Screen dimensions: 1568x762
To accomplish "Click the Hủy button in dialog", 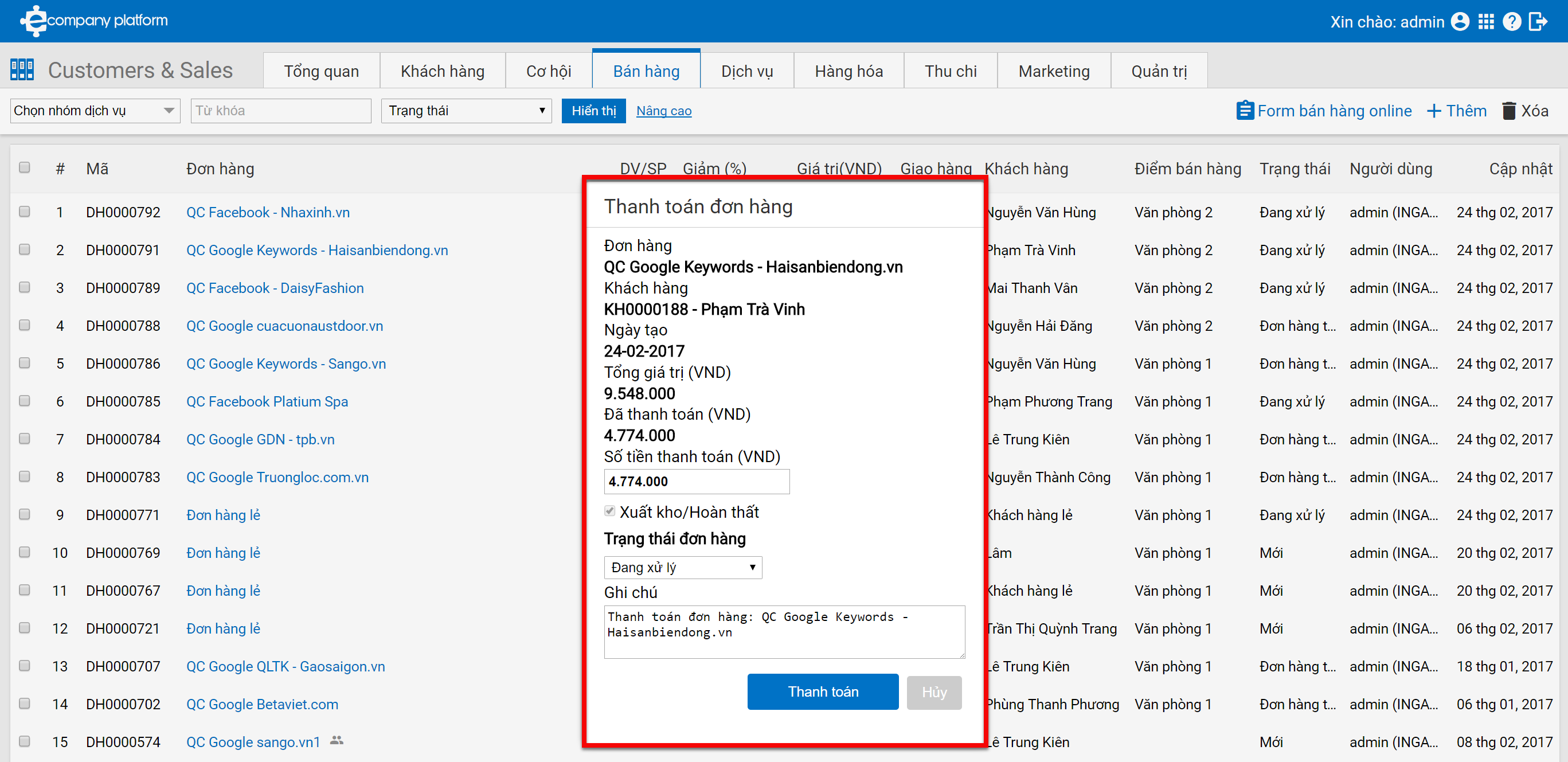I will click(x=934, y=692).
